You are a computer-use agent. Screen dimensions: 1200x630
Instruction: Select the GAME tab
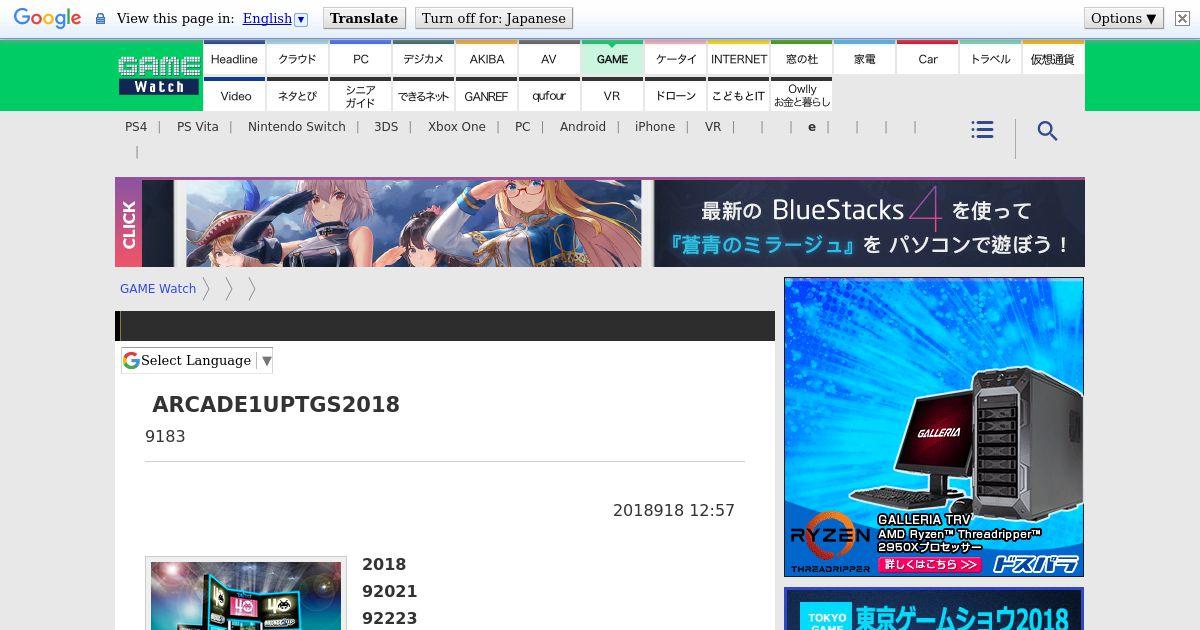pos(612,59)
